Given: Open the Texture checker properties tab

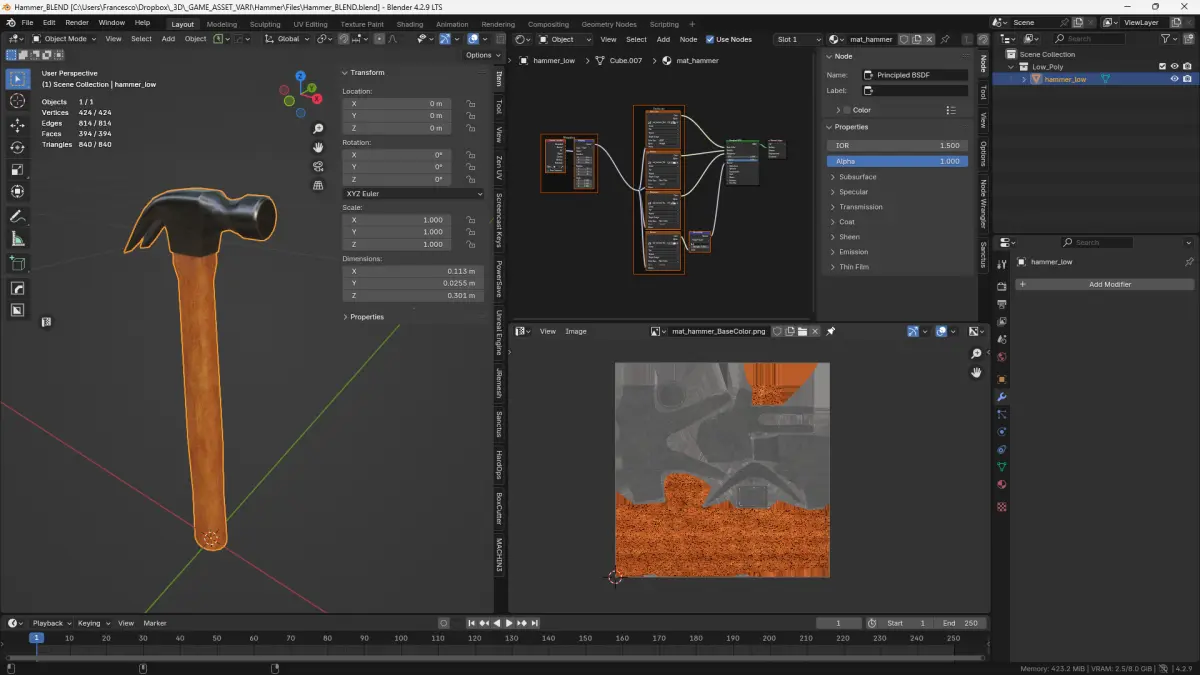Looking at the screenshot, I should 1002,507.
